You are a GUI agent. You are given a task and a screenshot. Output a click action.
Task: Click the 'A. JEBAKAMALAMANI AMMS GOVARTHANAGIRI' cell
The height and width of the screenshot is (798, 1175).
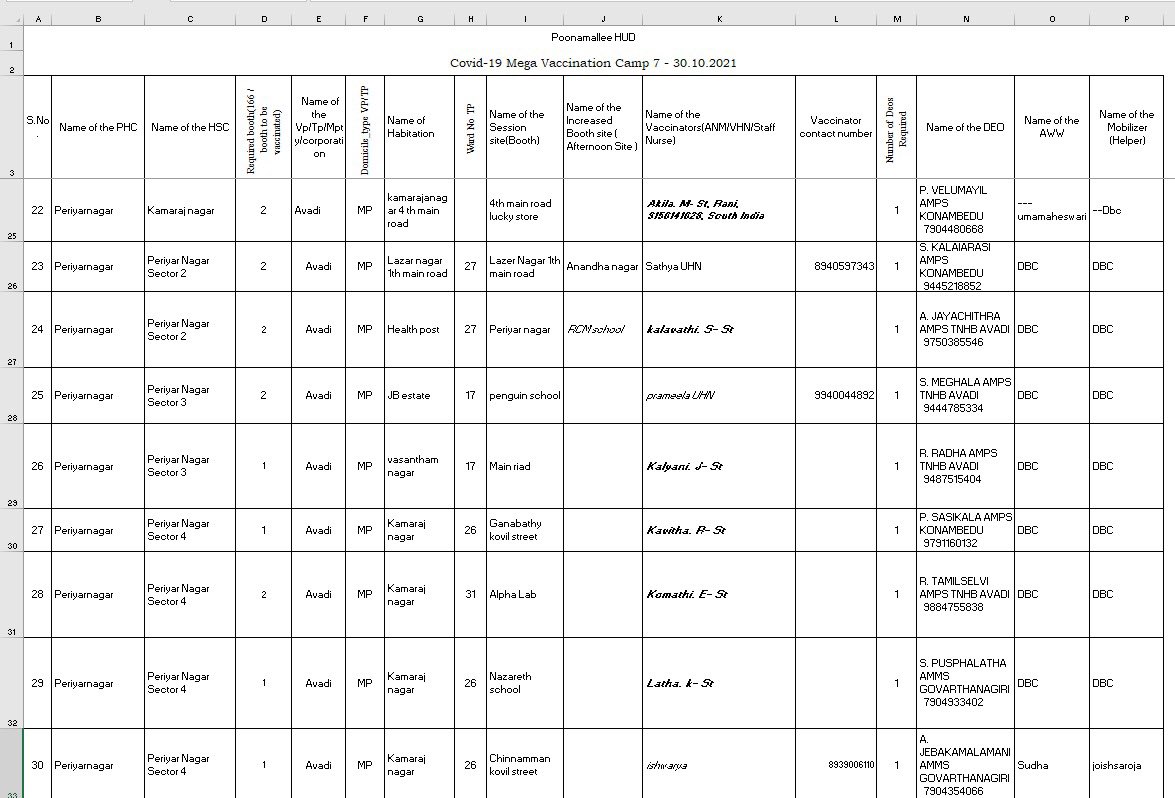(965, 764)
